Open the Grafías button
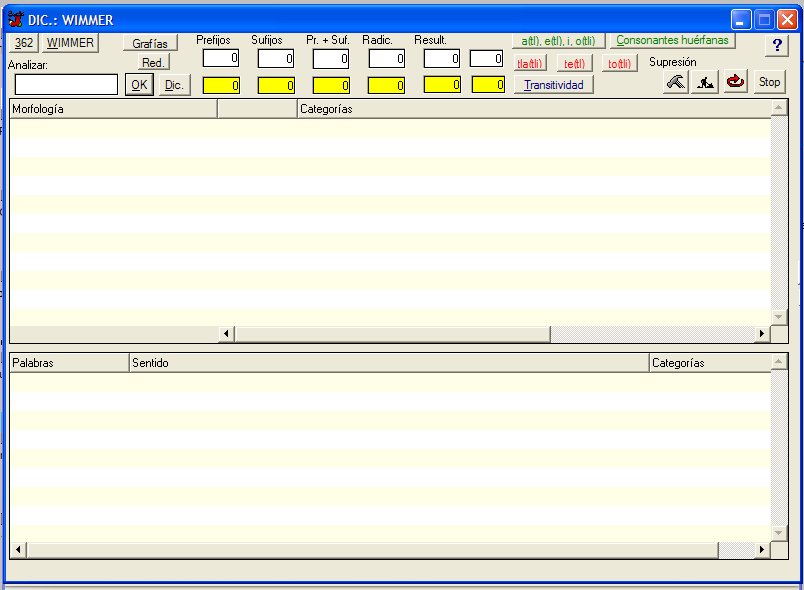804x590 pixels. [150, 44]
